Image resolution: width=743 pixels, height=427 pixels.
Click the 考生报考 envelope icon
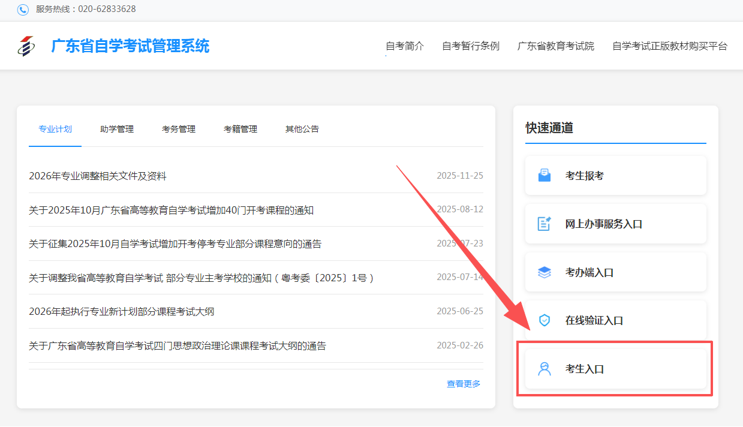pyautogui.click(x=544, y=176)
